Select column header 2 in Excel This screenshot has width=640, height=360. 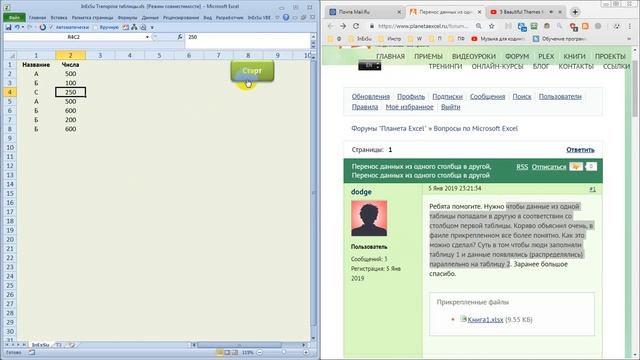point(70,55)
